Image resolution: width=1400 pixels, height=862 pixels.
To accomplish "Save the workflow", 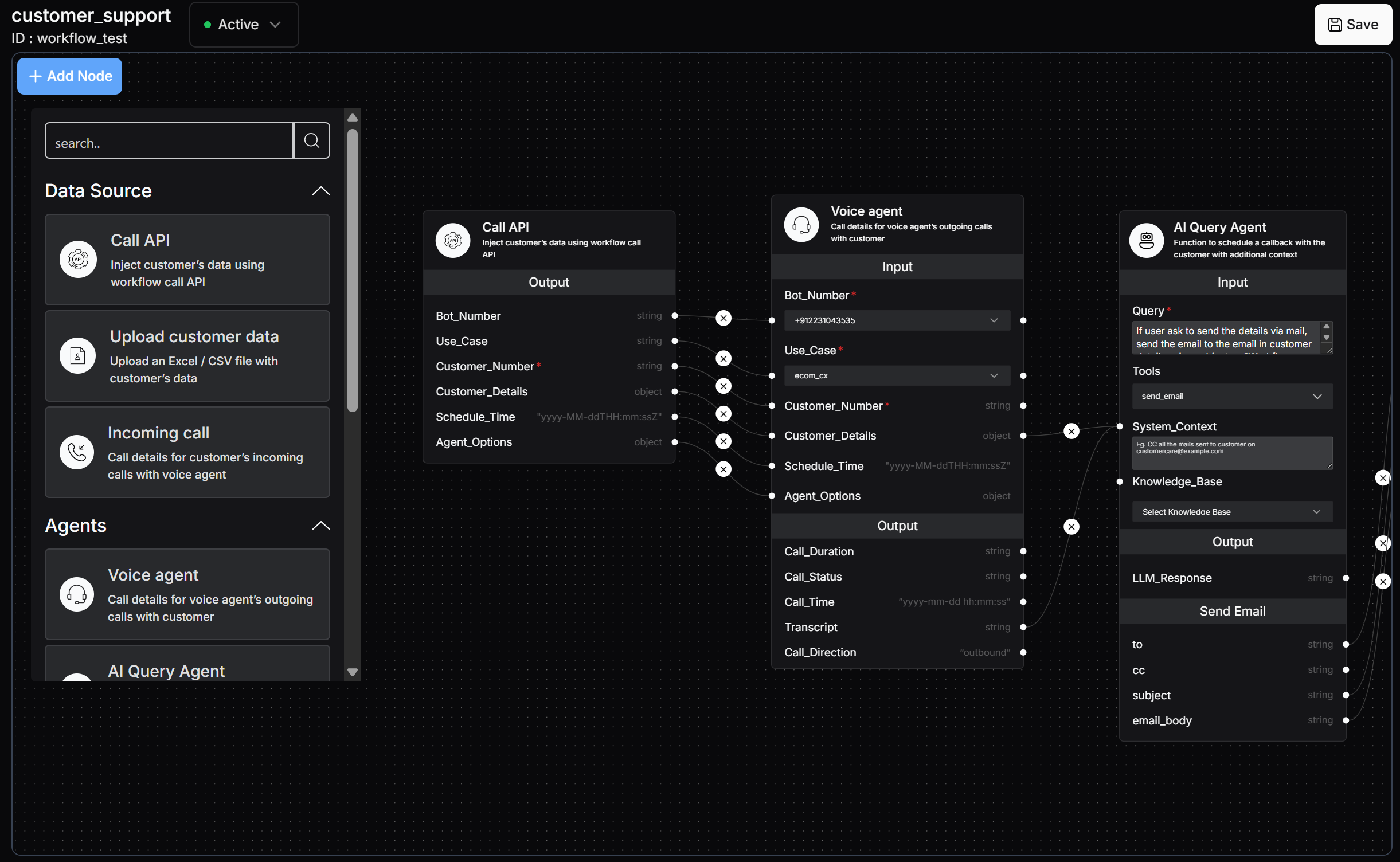I will point(1352,25).
